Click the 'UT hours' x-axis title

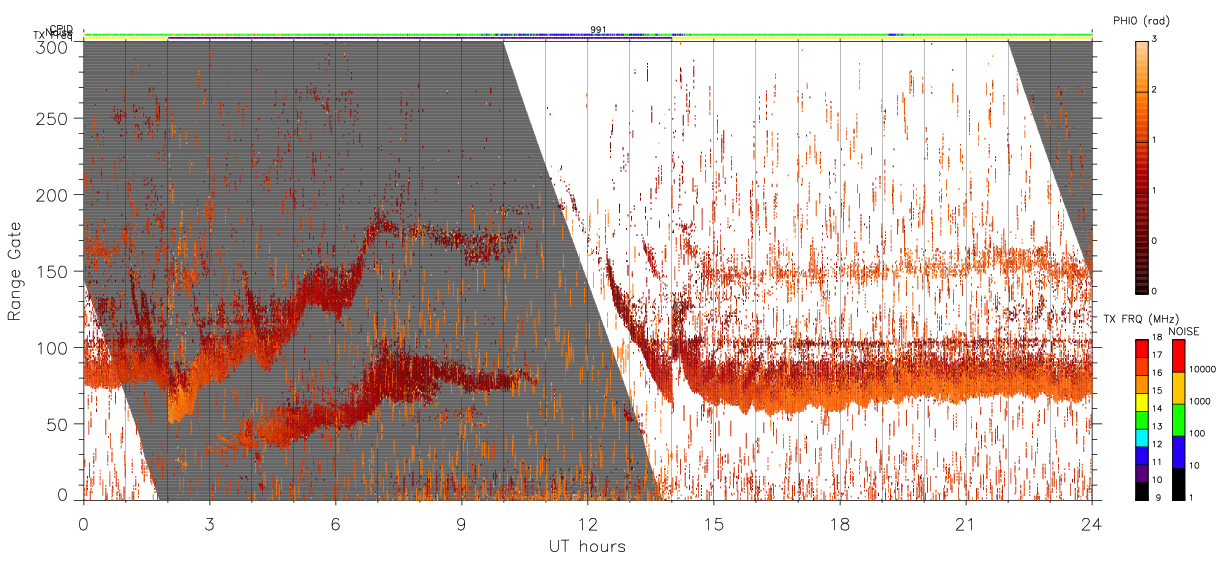586,547
